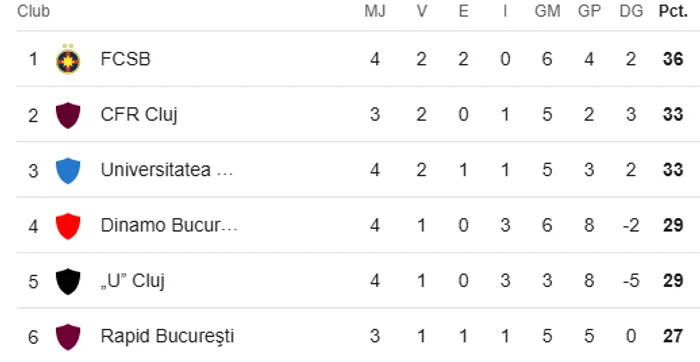
Task: Click the rank number 6 for Rapid
Action: 33,337
